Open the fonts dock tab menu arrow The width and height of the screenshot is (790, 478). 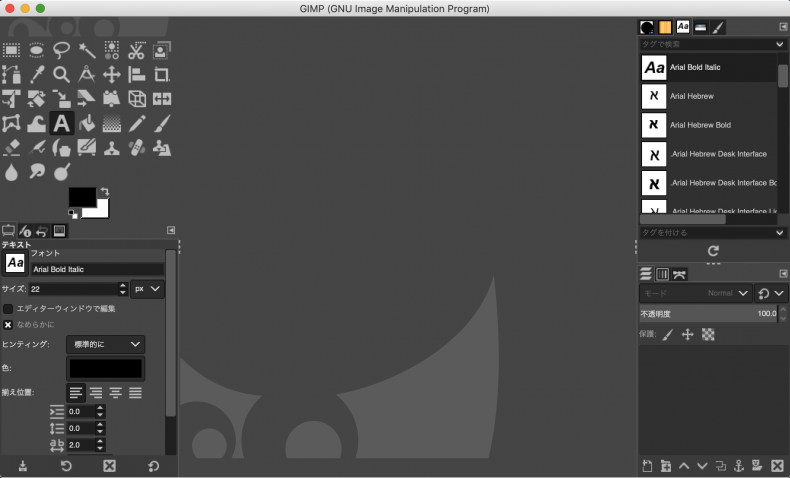(x=783, y=27)
